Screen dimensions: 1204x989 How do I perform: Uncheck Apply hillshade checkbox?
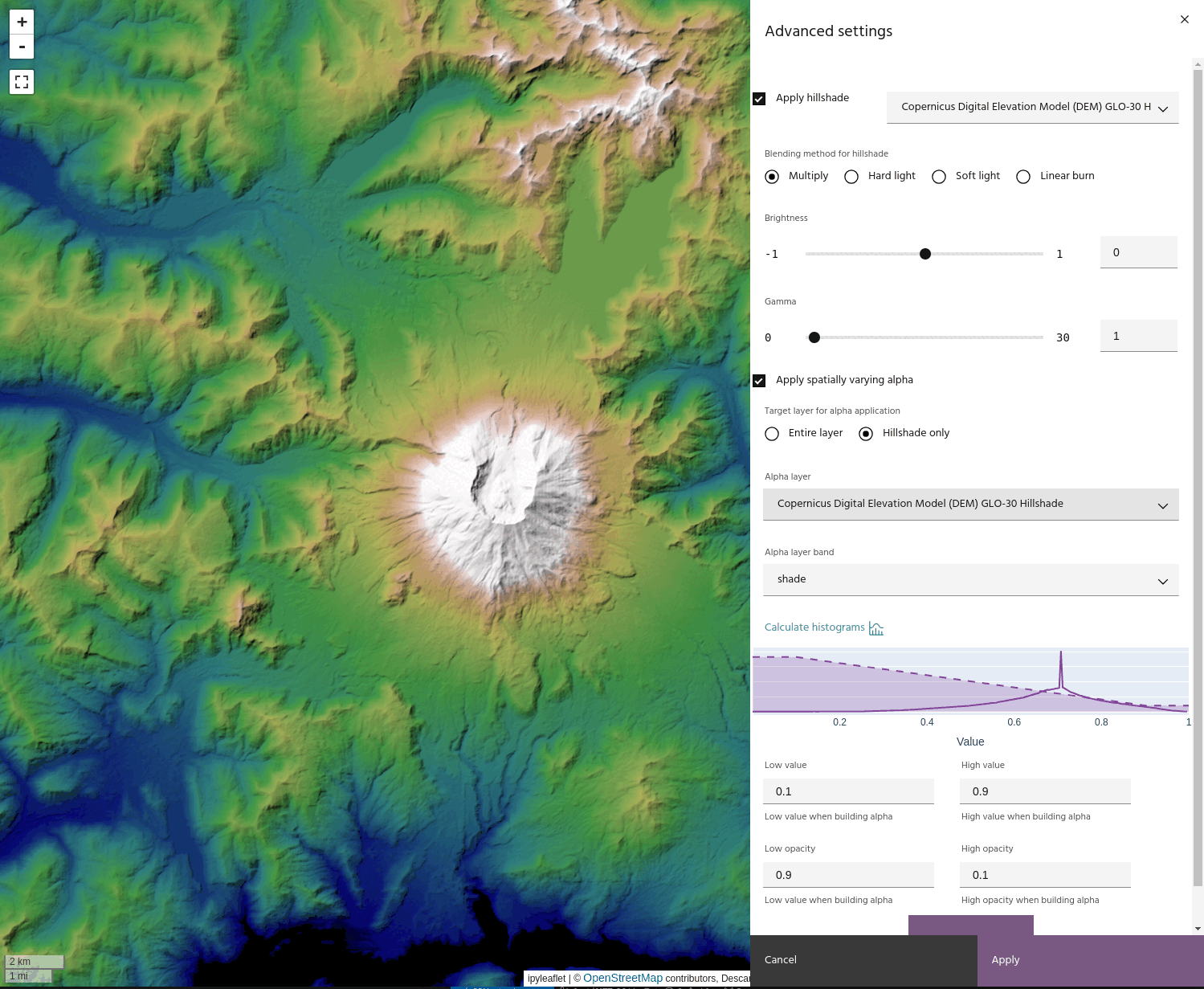(x=759, y=99)
